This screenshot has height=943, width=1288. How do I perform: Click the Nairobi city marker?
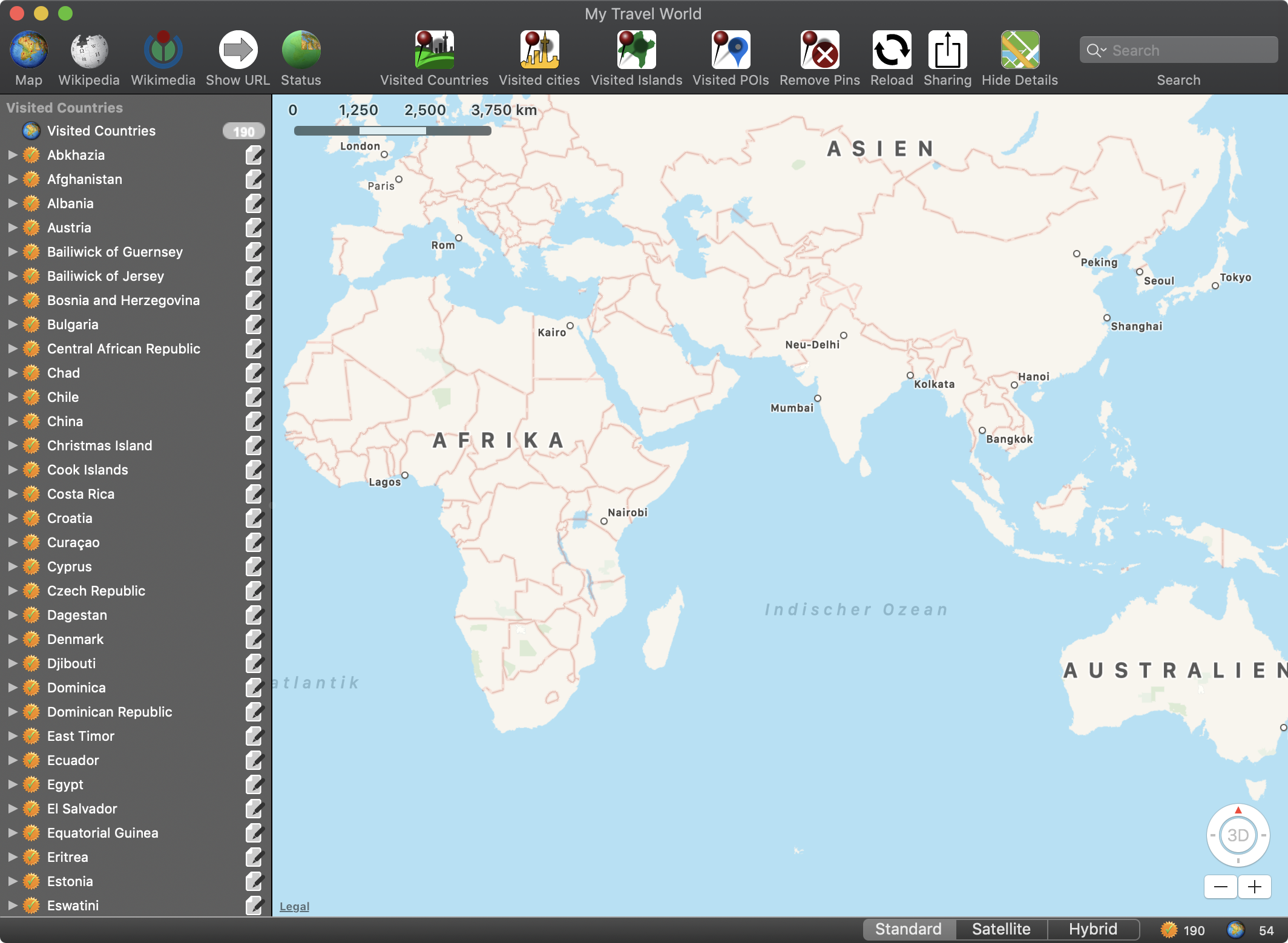coord(603,521)
